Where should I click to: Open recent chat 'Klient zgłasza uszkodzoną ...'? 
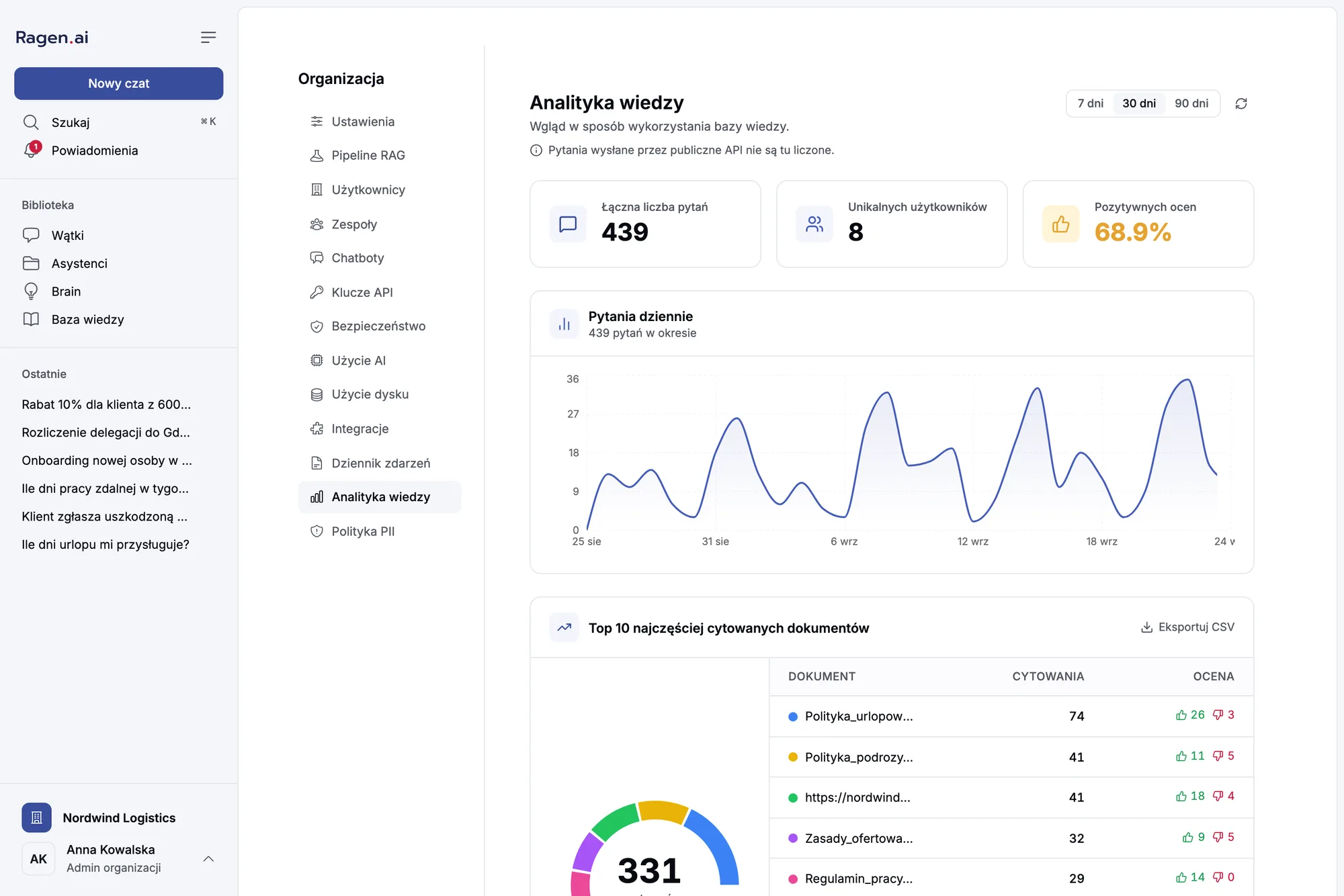coord(104,517)
